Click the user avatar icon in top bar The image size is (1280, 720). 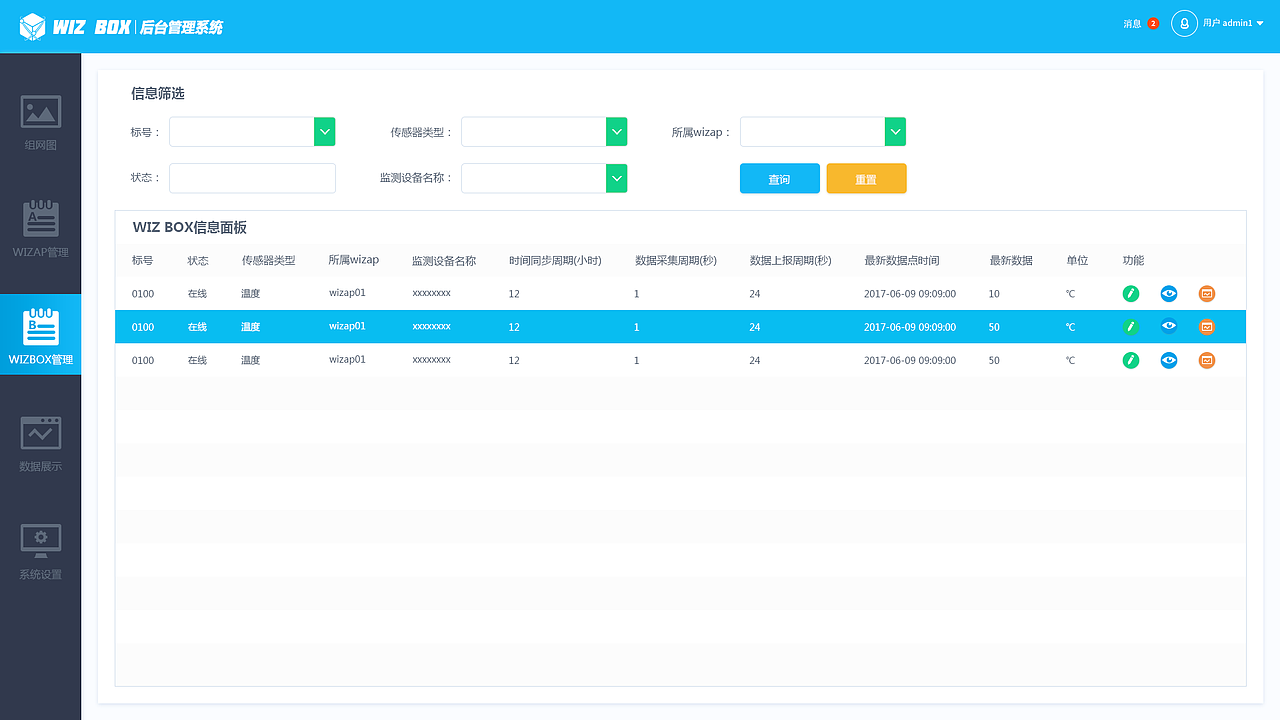pos(1185,24)
